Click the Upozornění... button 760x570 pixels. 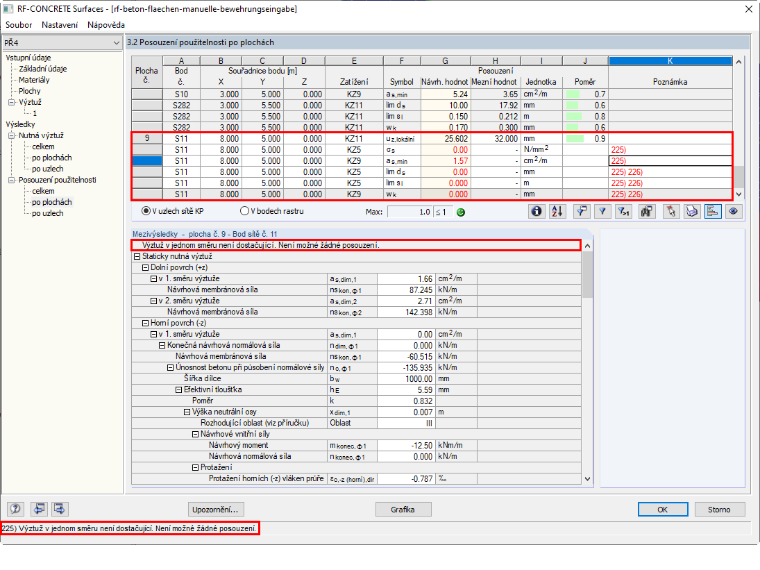(216, 509)
